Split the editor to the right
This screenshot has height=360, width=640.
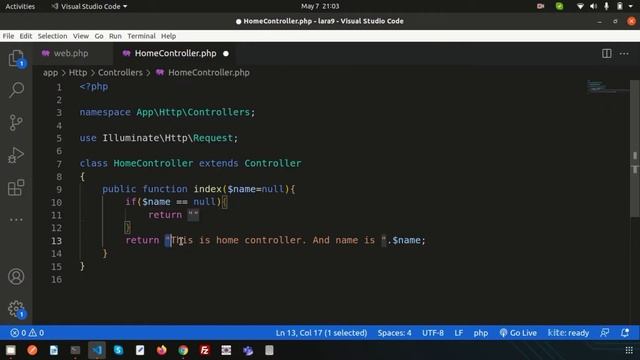click(x=607, y=53)
